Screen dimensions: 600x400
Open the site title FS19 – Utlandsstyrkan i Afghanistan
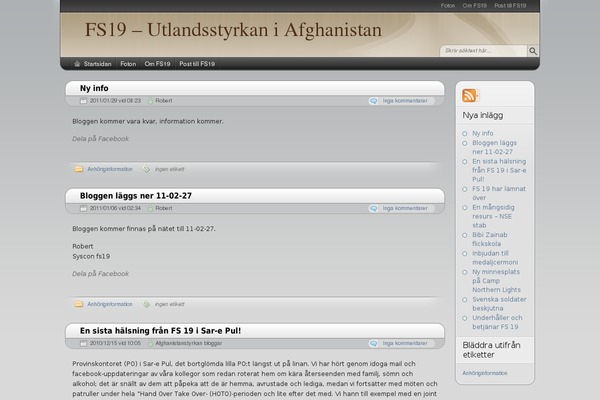pyautogui.click(x=233, y=30)
